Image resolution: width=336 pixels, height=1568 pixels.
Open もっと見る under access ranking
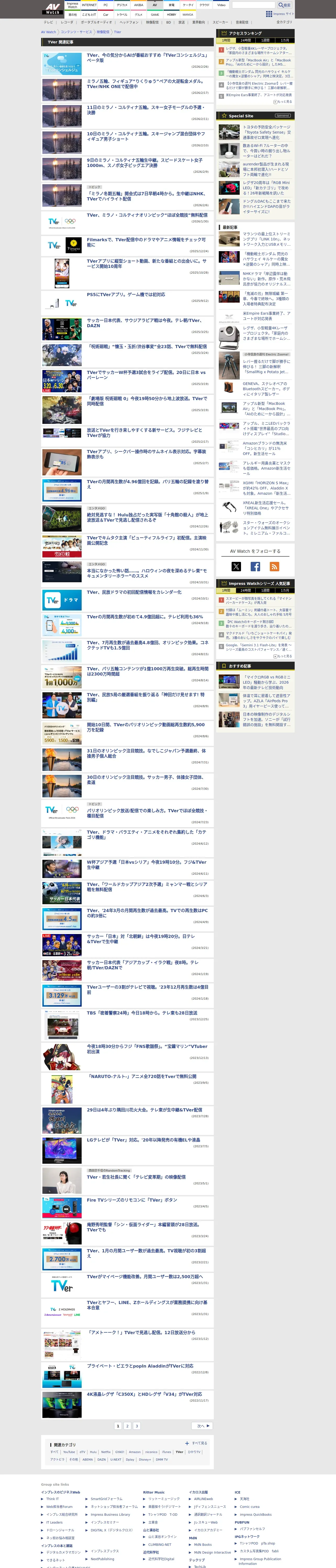(x=283, y=102)
